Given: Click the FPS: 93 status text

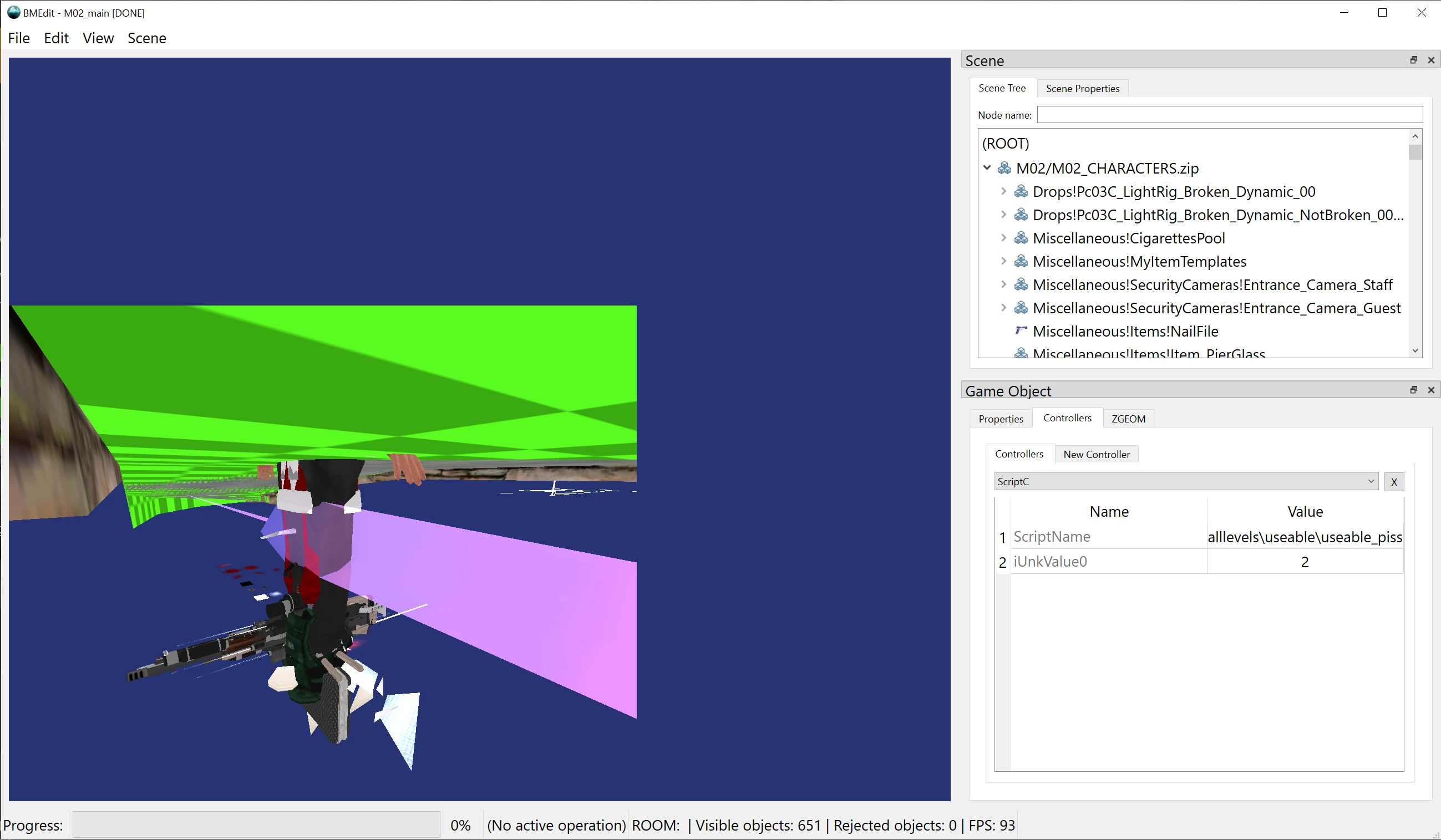Looking at the screenshot, I should 992,825.
